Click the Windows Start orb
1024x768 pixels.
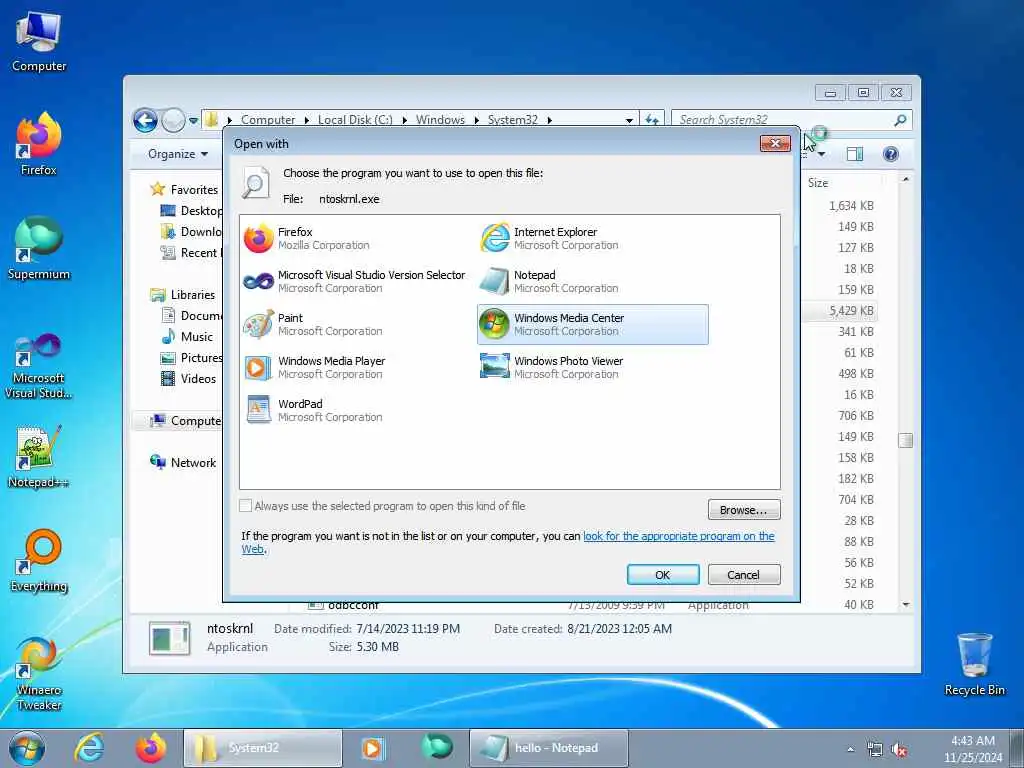coord(27,748)
